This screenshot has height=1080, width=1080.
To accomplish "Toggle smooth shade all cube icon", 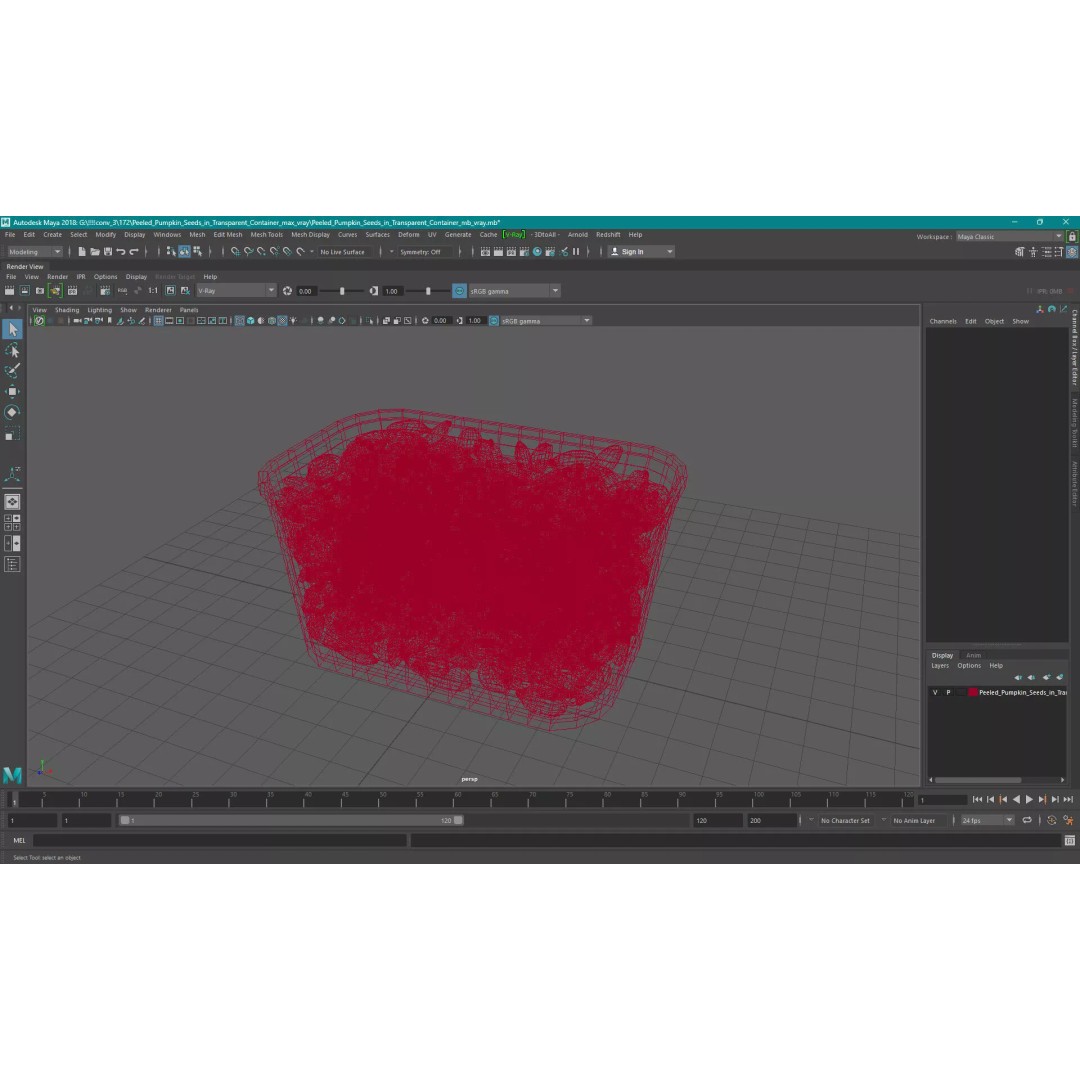I will [x=251, y=321].
